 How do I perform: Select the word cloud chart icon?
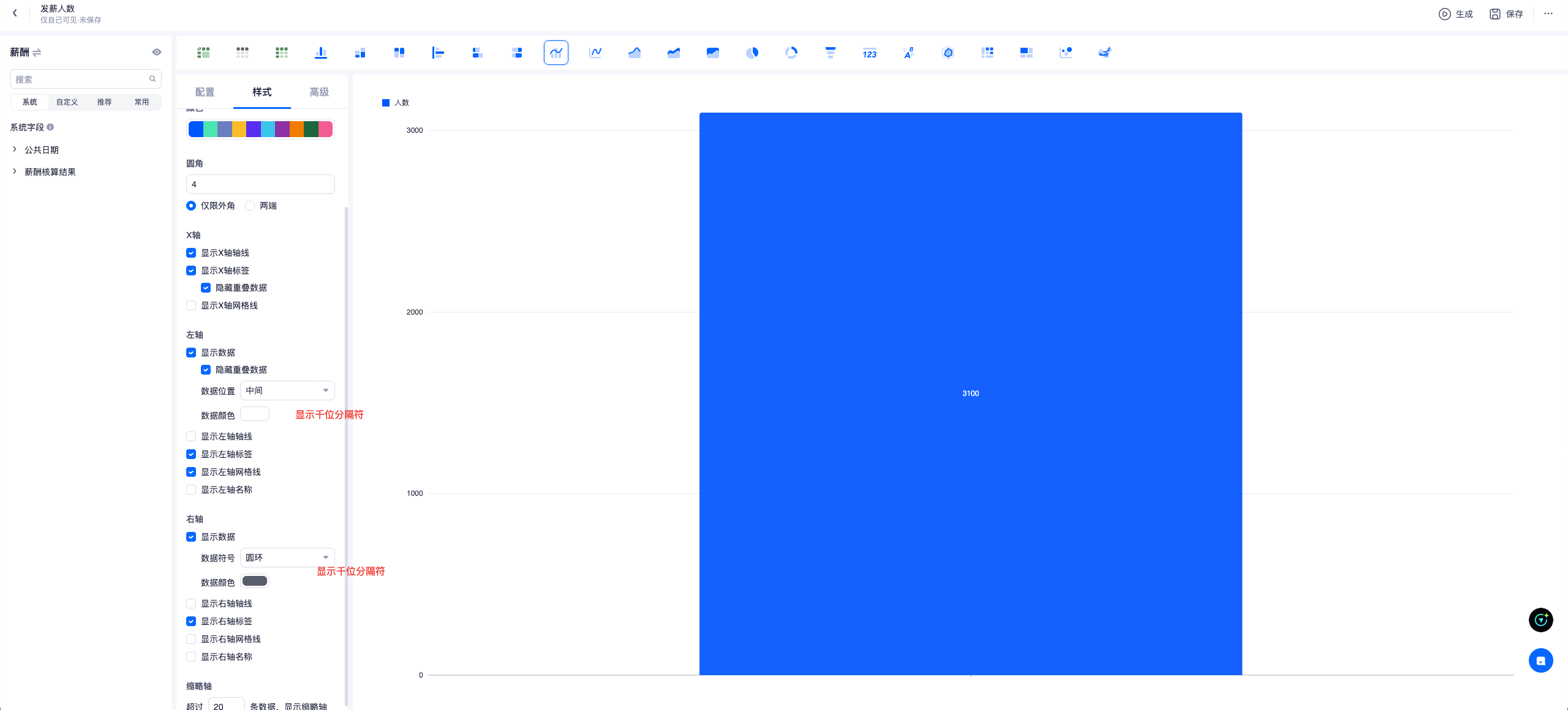coord(909,53)
